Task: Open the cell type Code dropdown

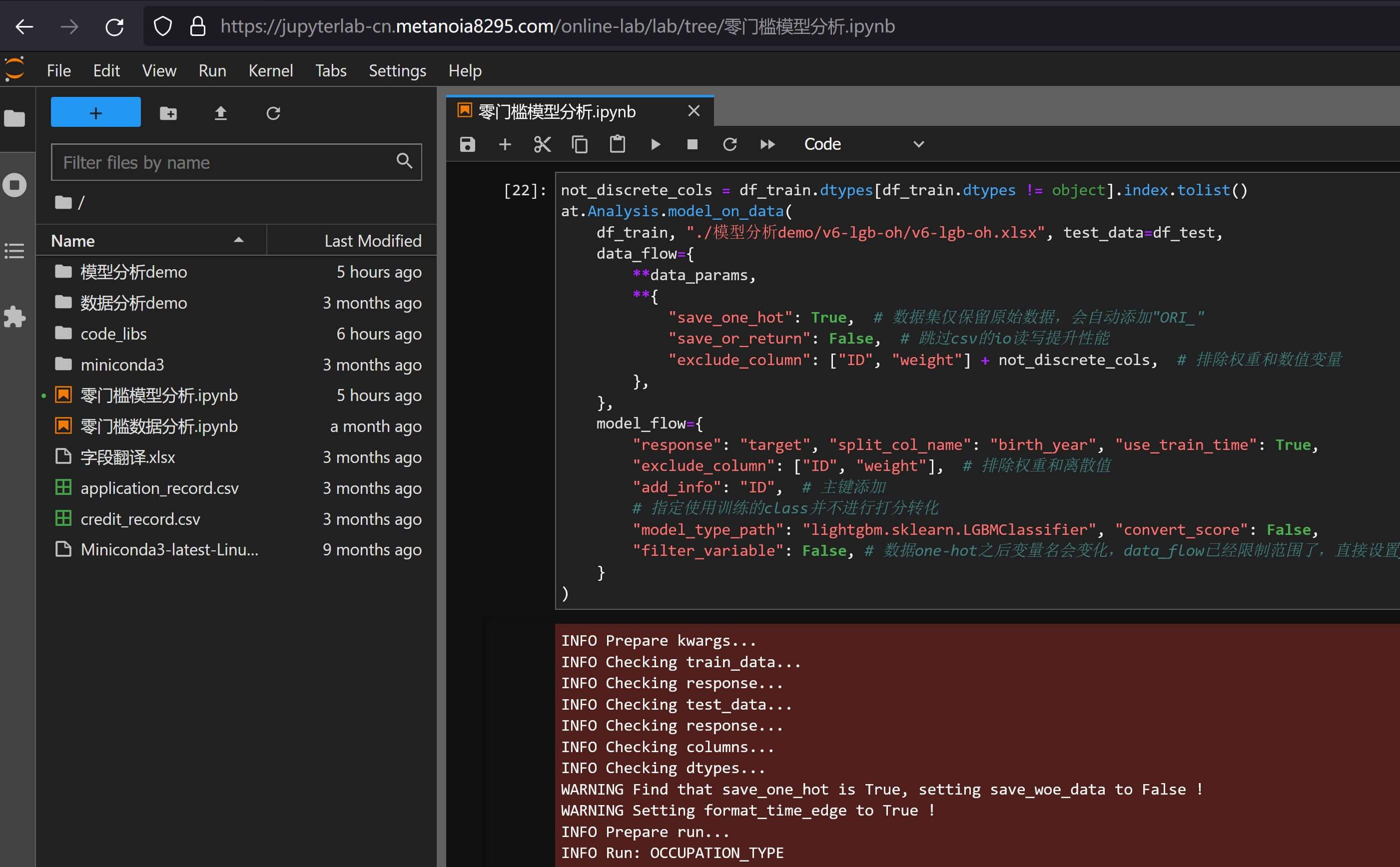Action: click(863, 144)
